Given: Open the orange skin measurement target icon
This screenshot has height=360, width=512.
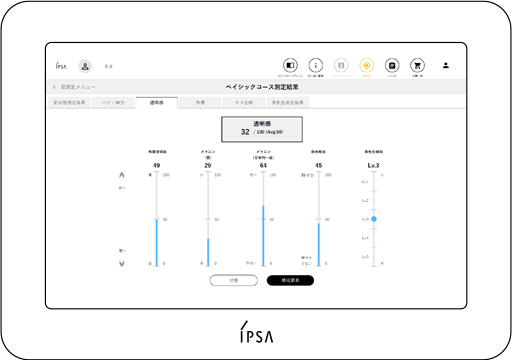Looking at the screenshot, I should [366, 65].
